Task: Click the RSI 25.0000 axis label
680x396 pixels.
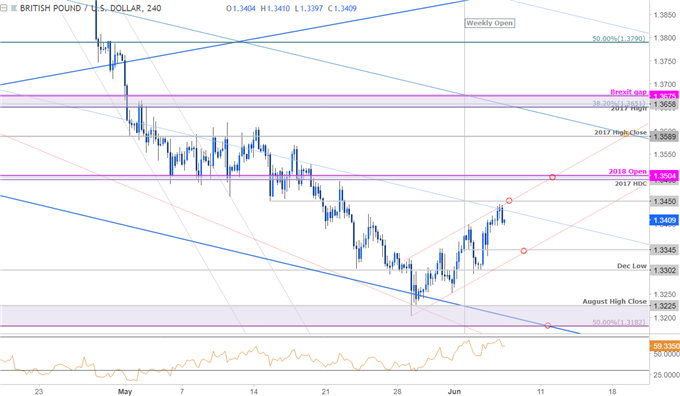Action: pyautogui.click(x=666, y=374)
